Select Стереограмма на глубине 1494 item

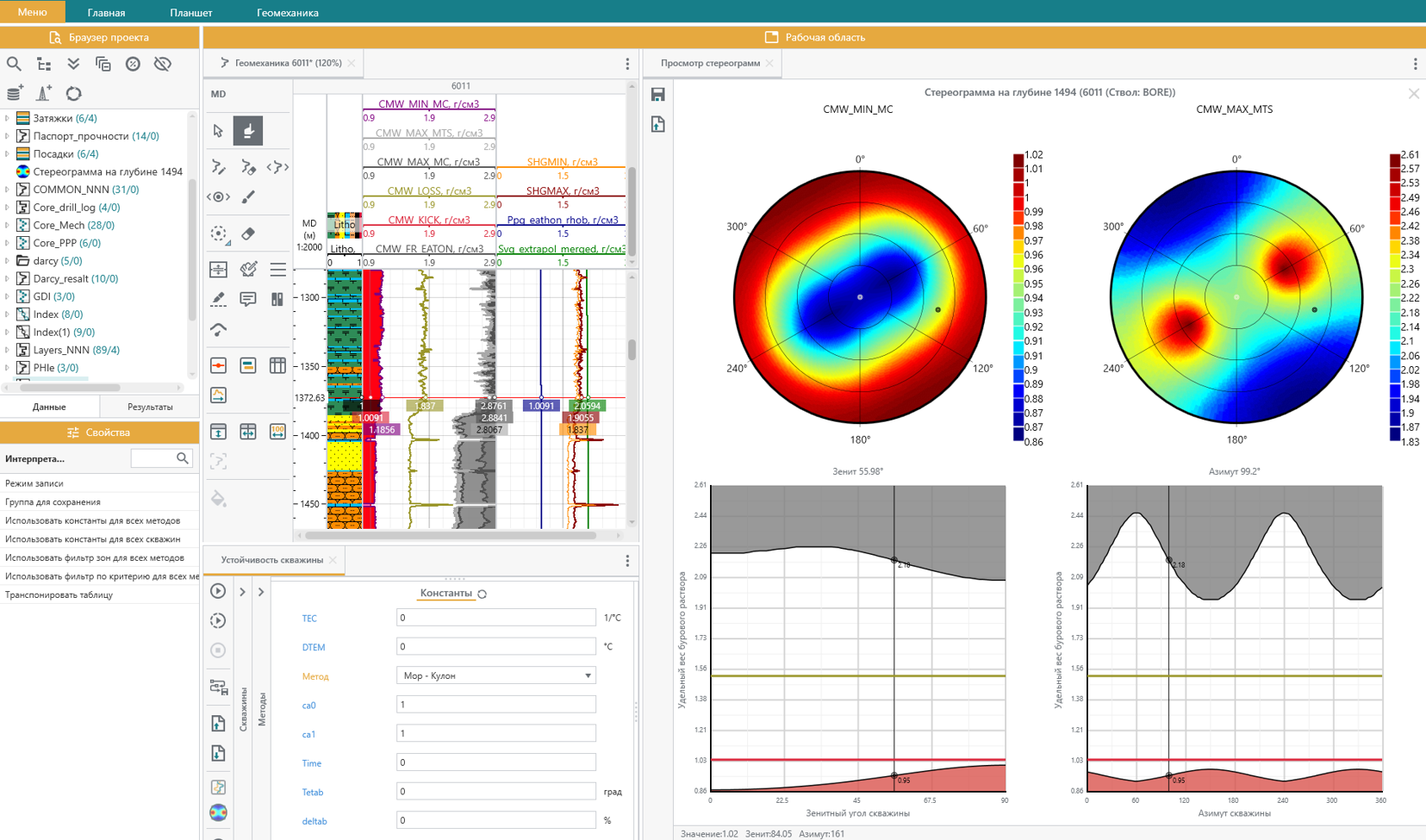[x=108, y=171]
